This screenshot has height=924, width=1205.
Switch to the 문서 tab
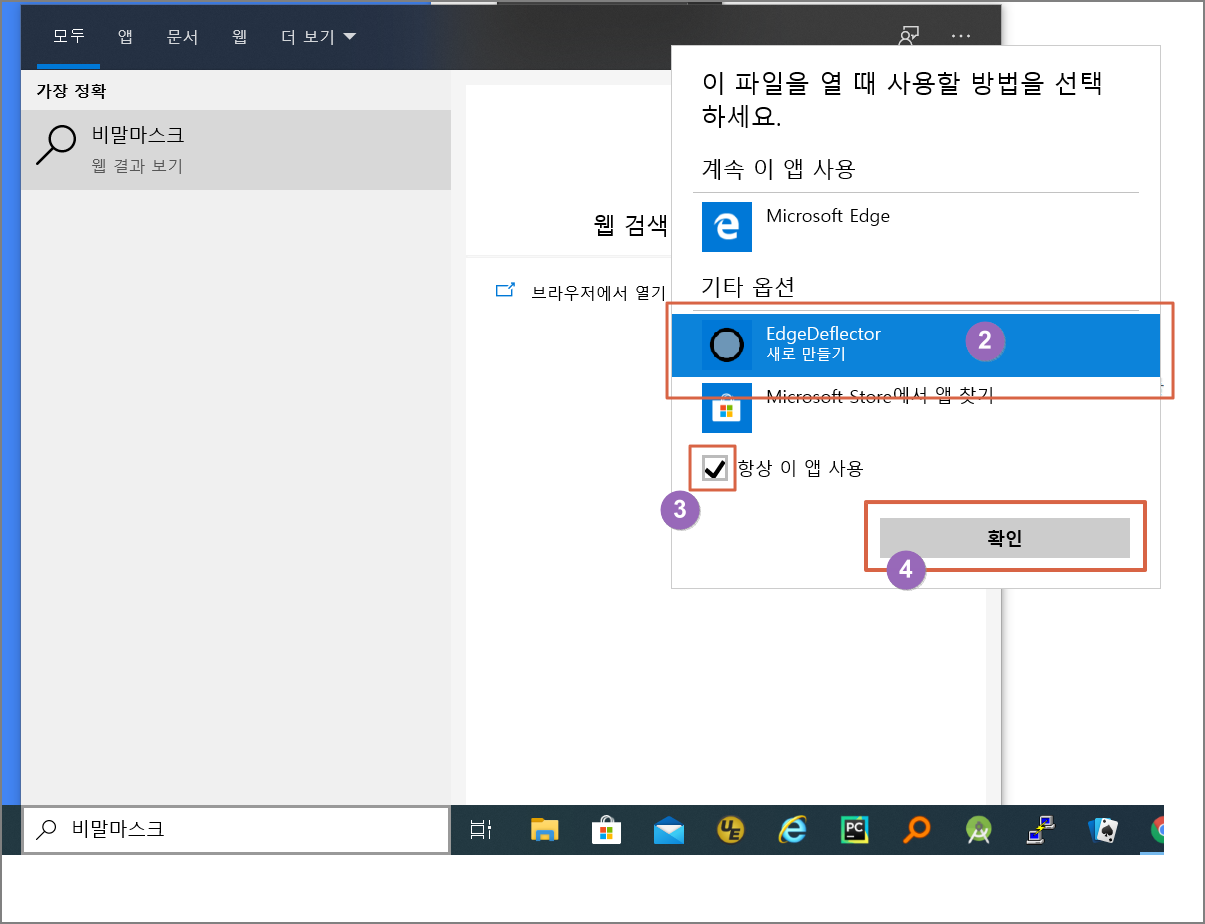(182, 37)
